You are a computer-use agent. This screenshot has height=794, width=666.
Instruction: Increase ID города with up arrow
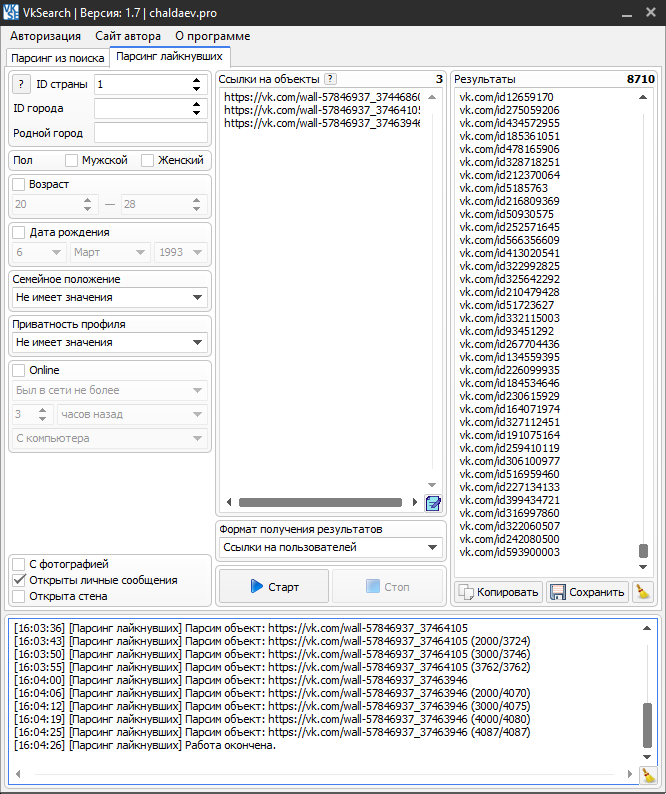[x=197, y=104]
